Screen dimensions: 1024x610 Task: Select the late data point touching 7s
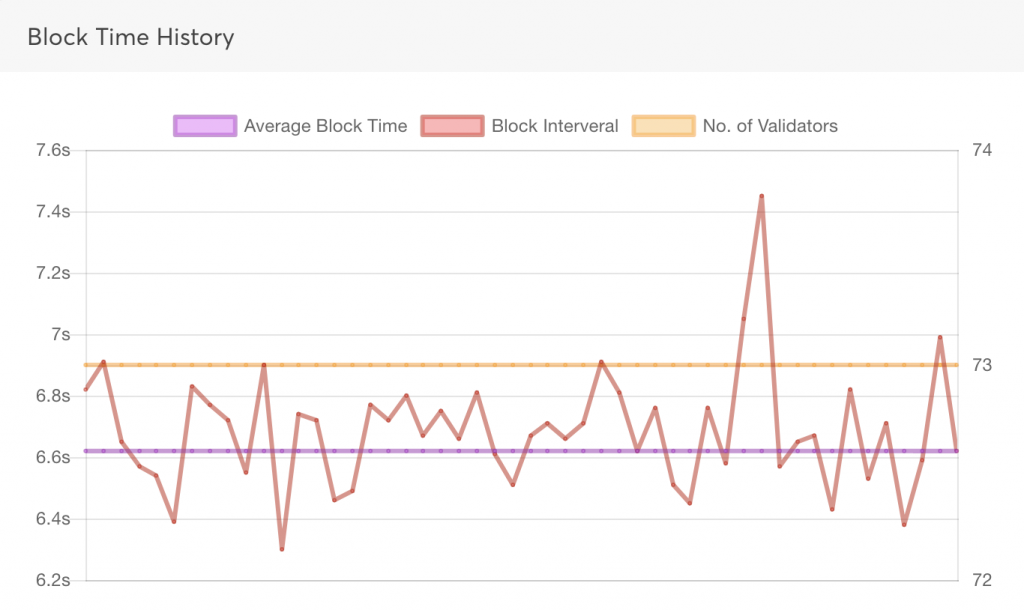point(940,337)
